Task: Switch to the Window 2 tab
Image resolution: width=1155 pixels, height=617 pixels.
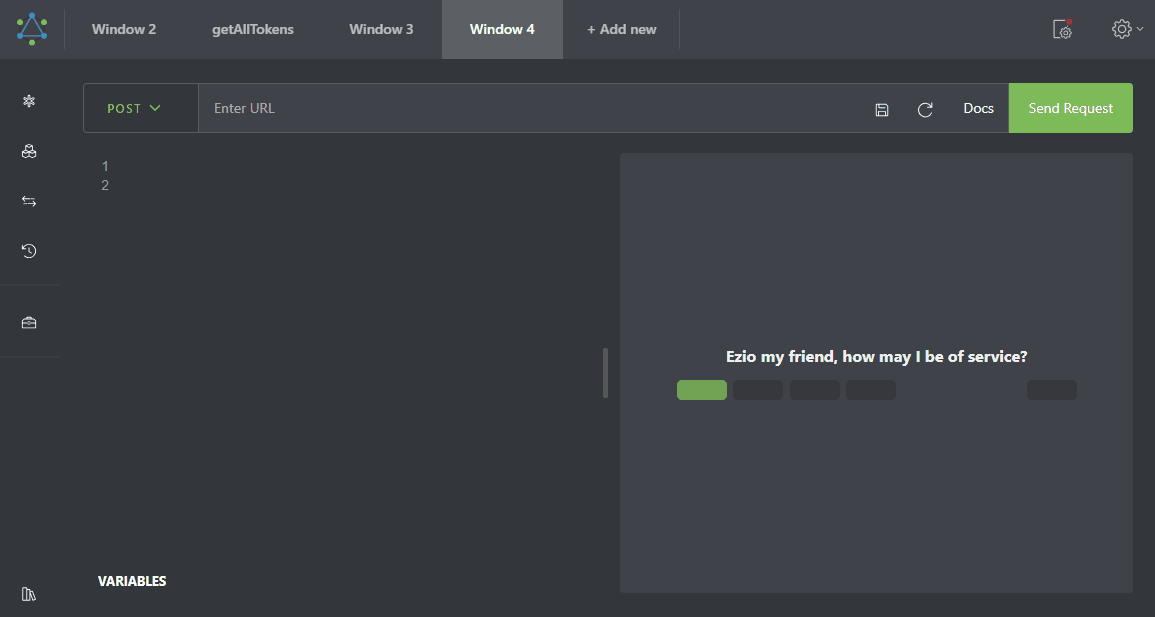Action: 124,29
